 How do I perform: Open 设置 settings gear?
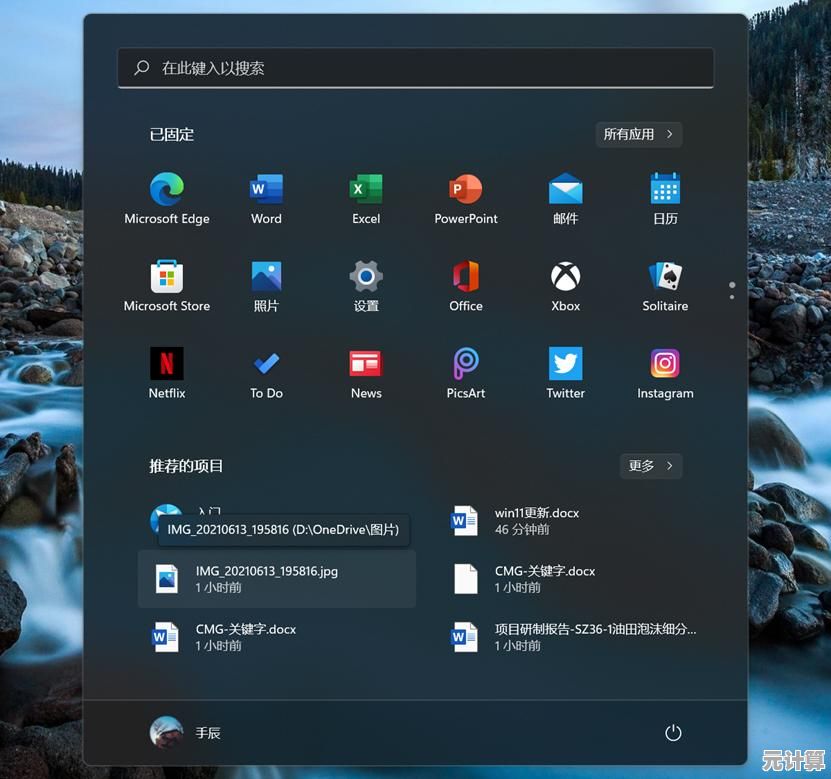pyautogui.click(x=366, y=286)
